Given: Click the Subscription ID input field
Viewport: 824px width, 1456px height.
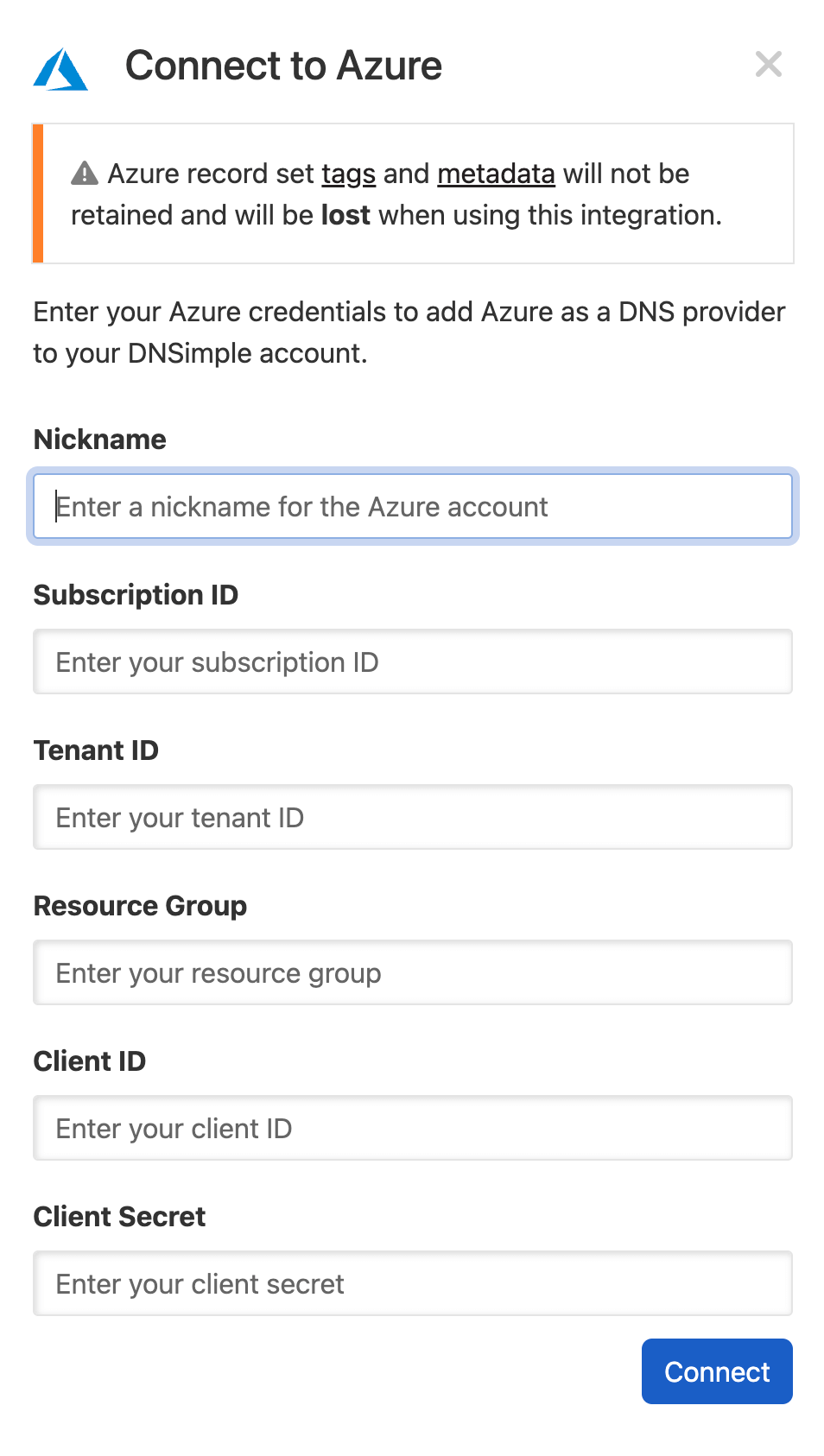Looking at the screenshot, I should (x=413, y=662).
